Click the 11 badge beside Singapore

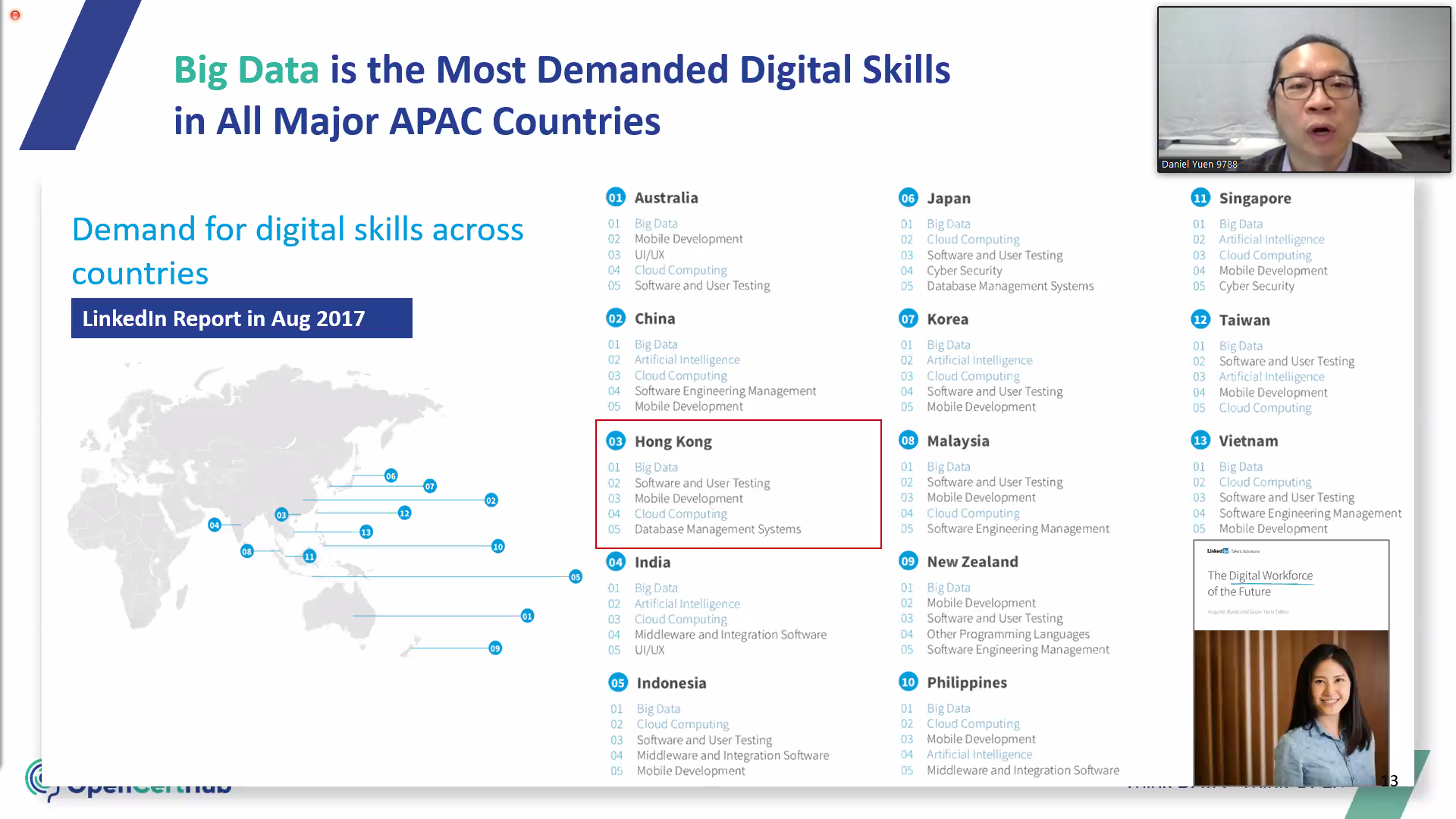pos(1200,198)
